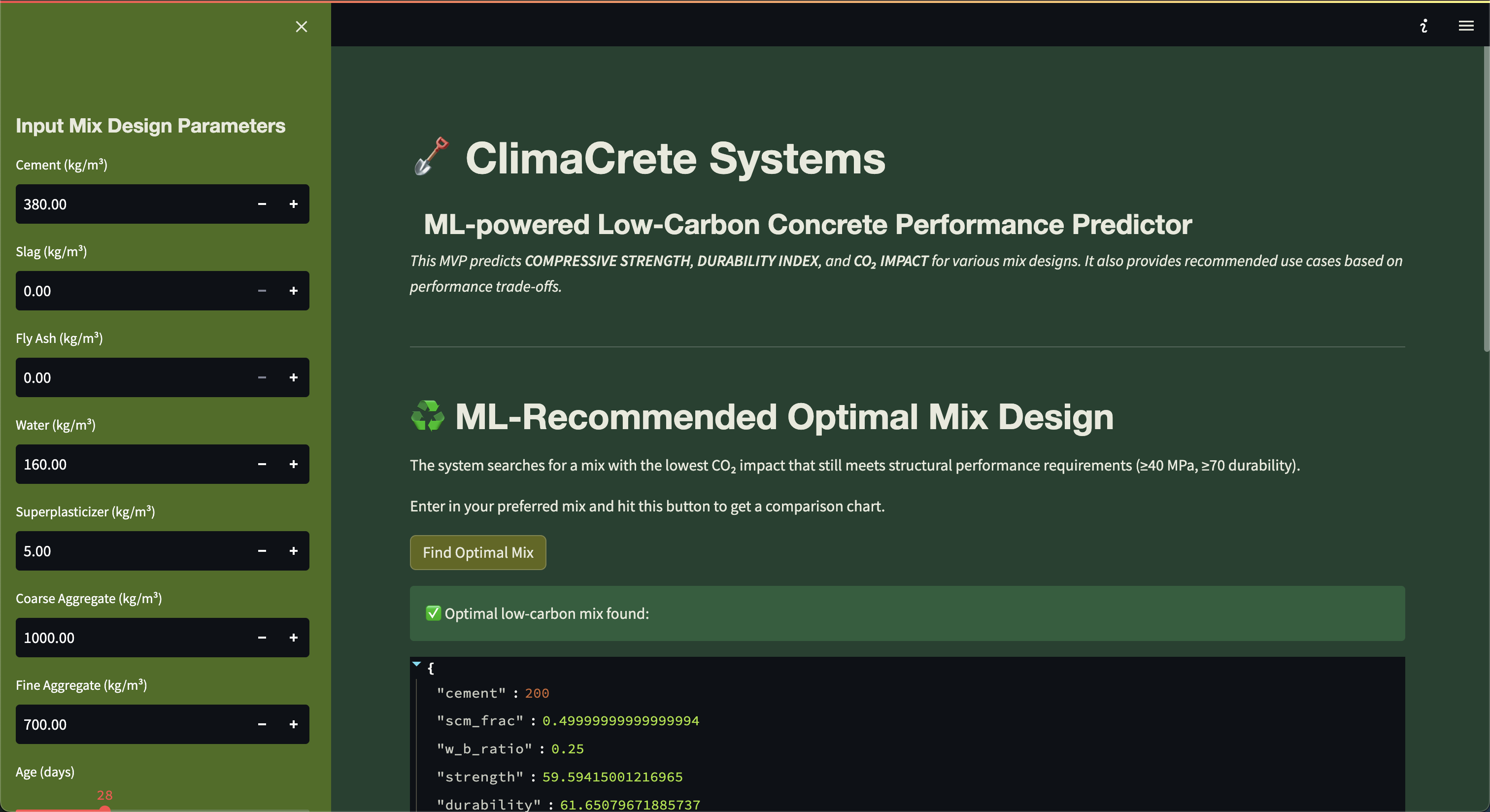
Task: Increase Superplasticizer with plus button
Action: (x=293, y=551)
